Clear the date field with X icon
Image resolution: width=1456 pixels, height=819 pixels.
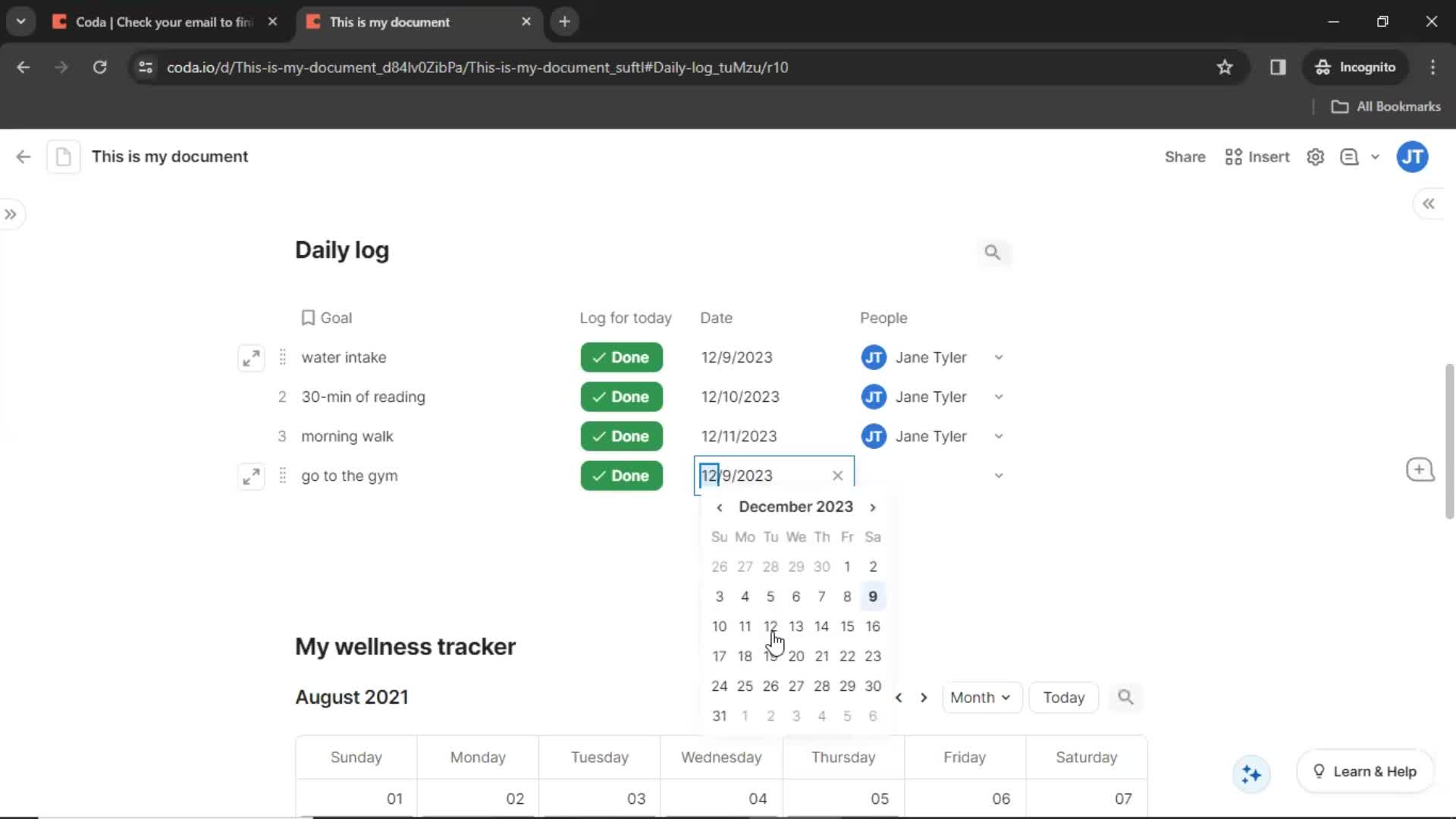point(837,475)
